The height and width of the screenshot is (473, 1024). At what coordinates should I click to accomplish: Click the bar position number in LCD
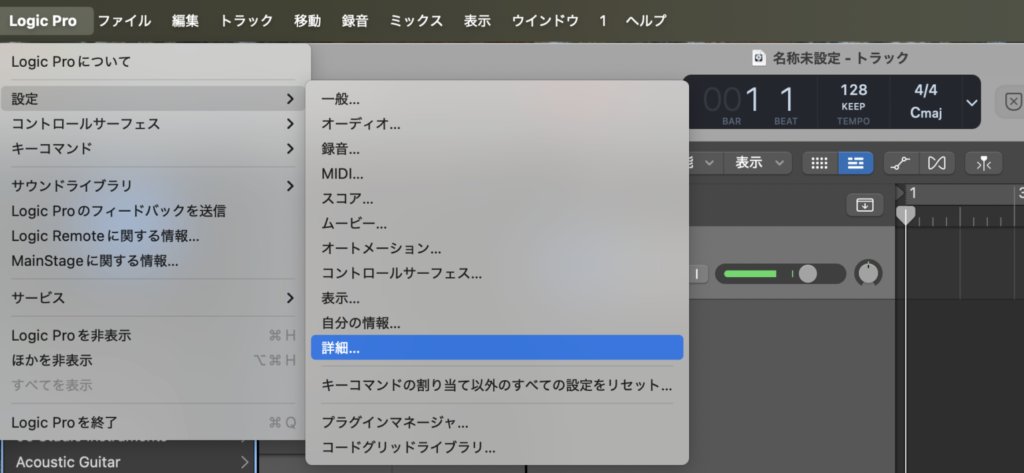[x=731, y=100]
